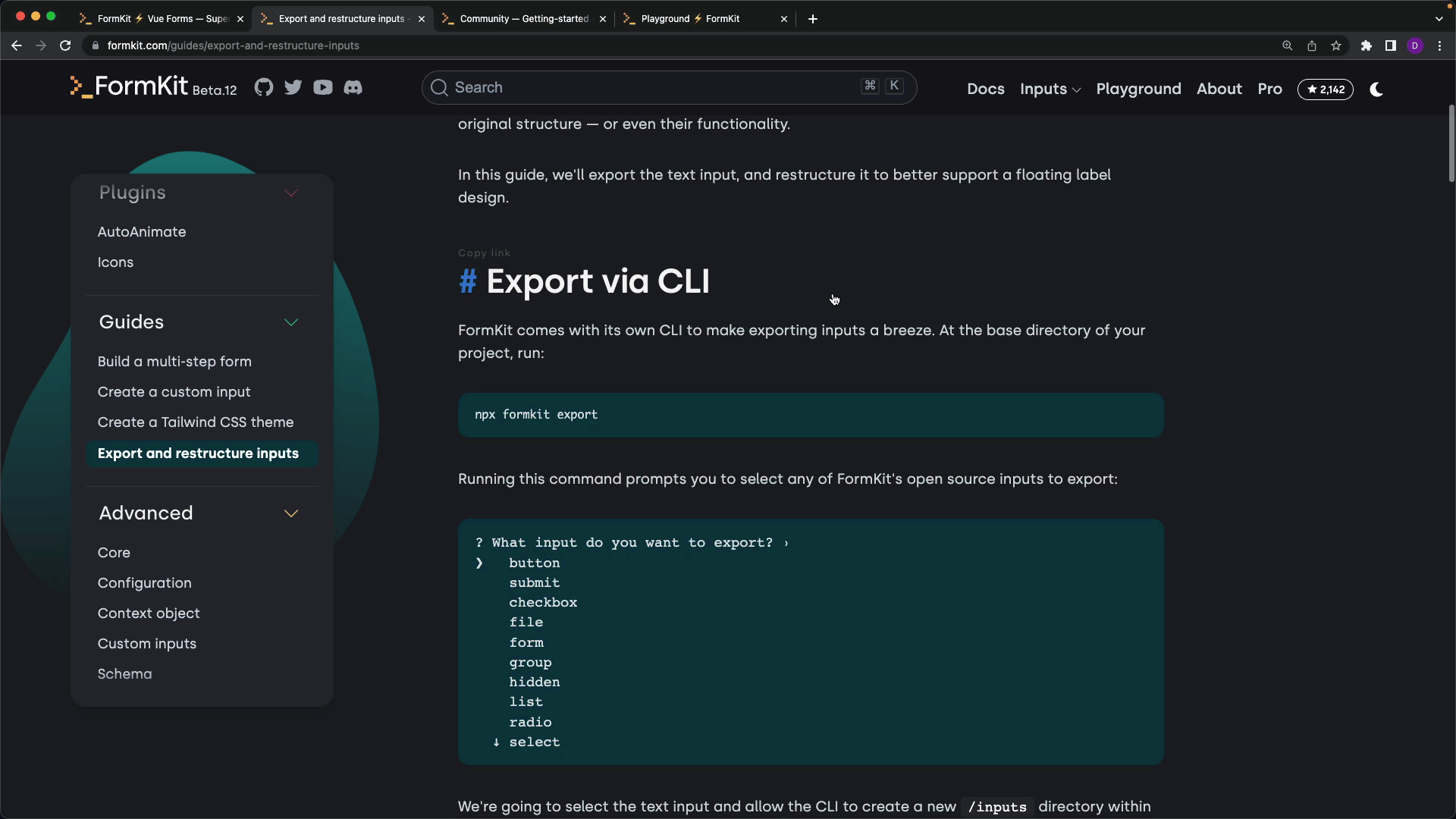Image resolution: width=1456 pixels, height=819 pixels.
Task: Click the page vertical scrollbar
Action: tap(1451, 144)
